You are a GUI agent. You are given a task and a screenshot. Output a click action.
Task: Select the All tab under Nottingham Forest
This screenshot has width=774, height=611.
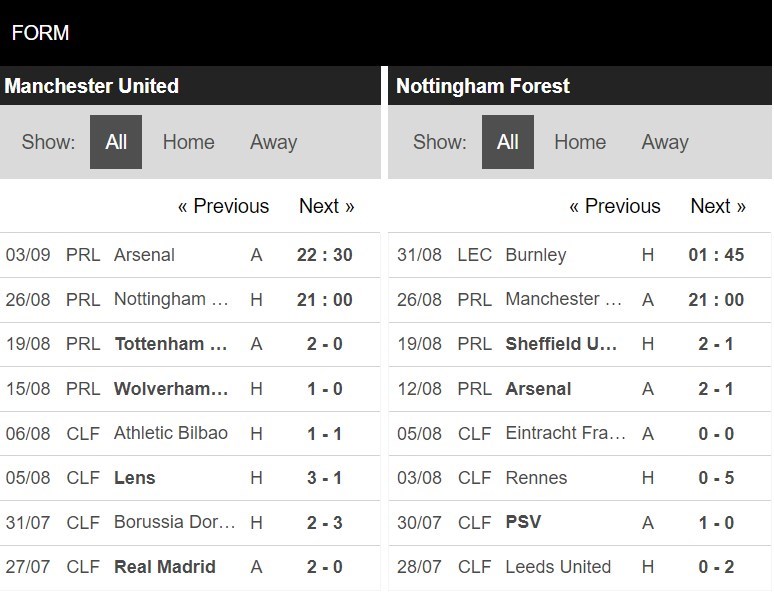(x=507, y=142)
